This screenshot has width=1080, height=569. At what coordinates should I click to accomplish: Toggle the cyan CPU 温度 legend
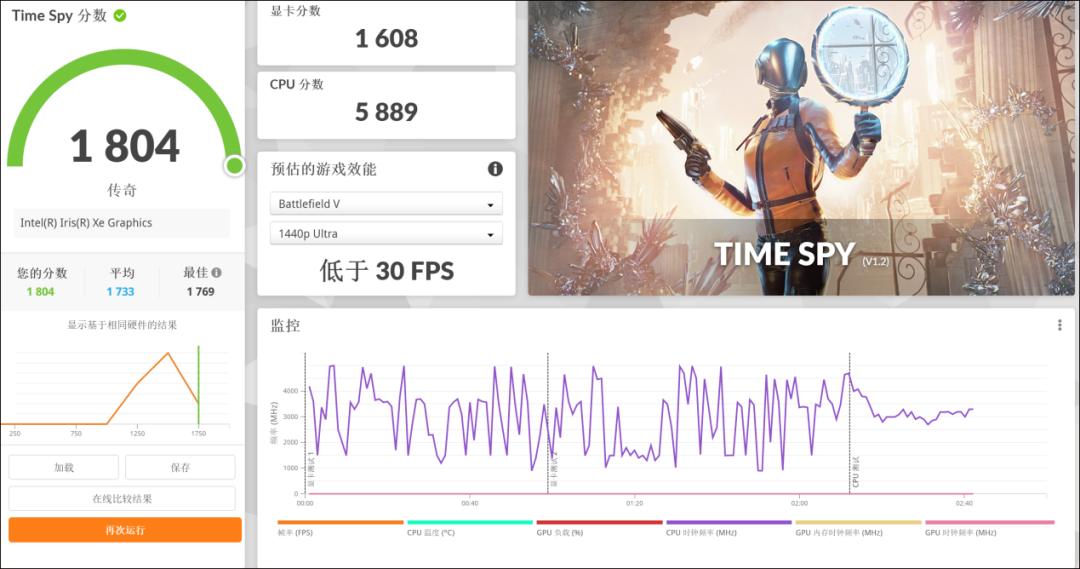pyautogui.click(x=470, y=528)
